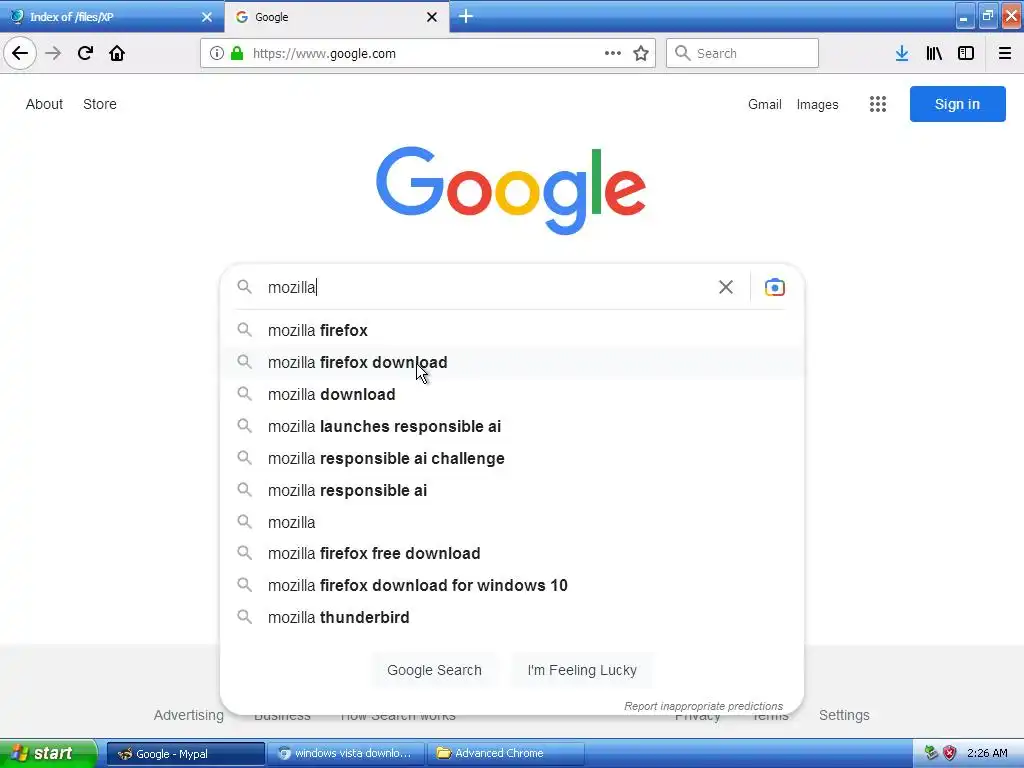The image size is (1024, 768).
Task: Select the Google tab
Action: 336,17
